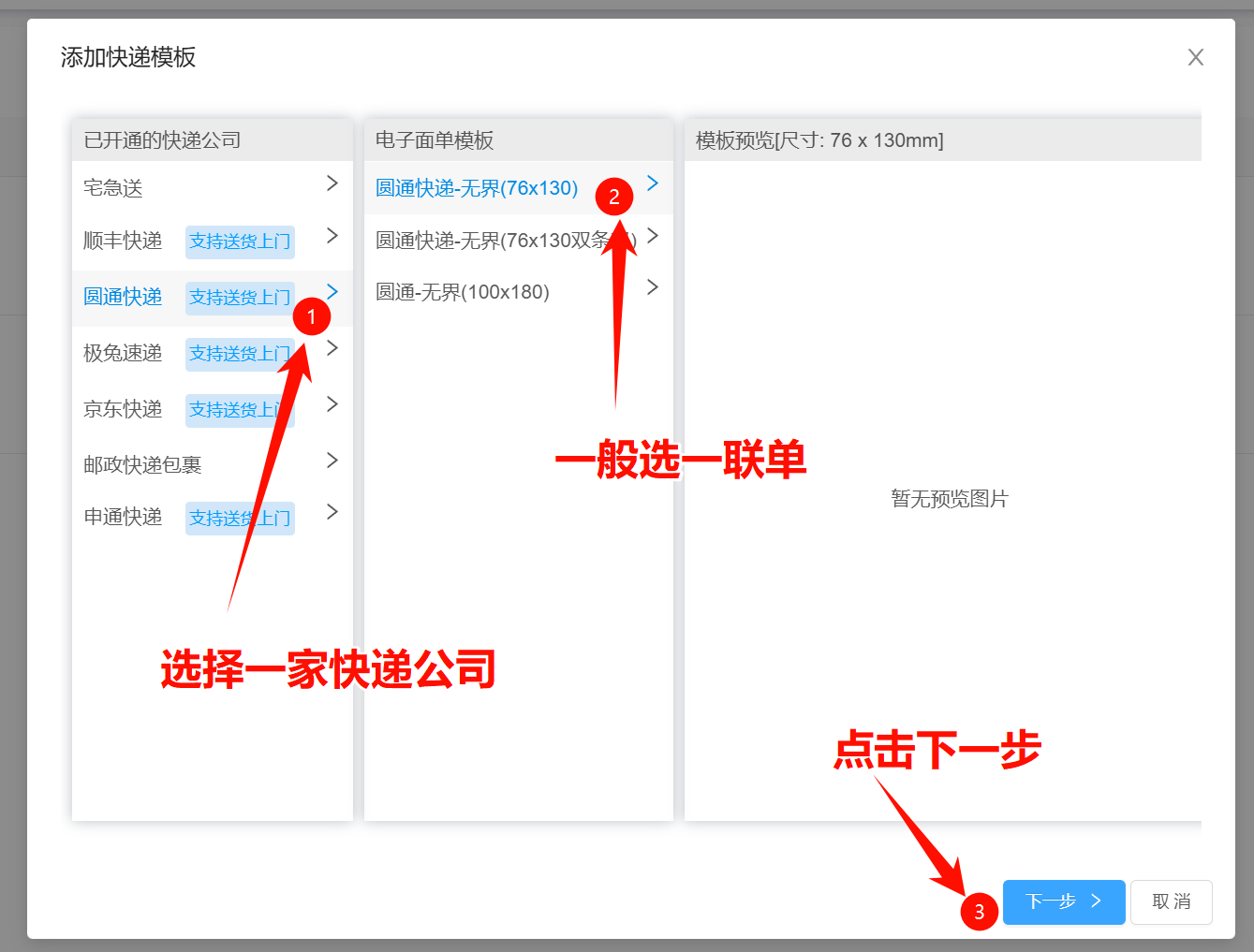The image size is (1254, 952).
Task: Choose 极兔速递 in courier list
Action: [x=123, y=354]
